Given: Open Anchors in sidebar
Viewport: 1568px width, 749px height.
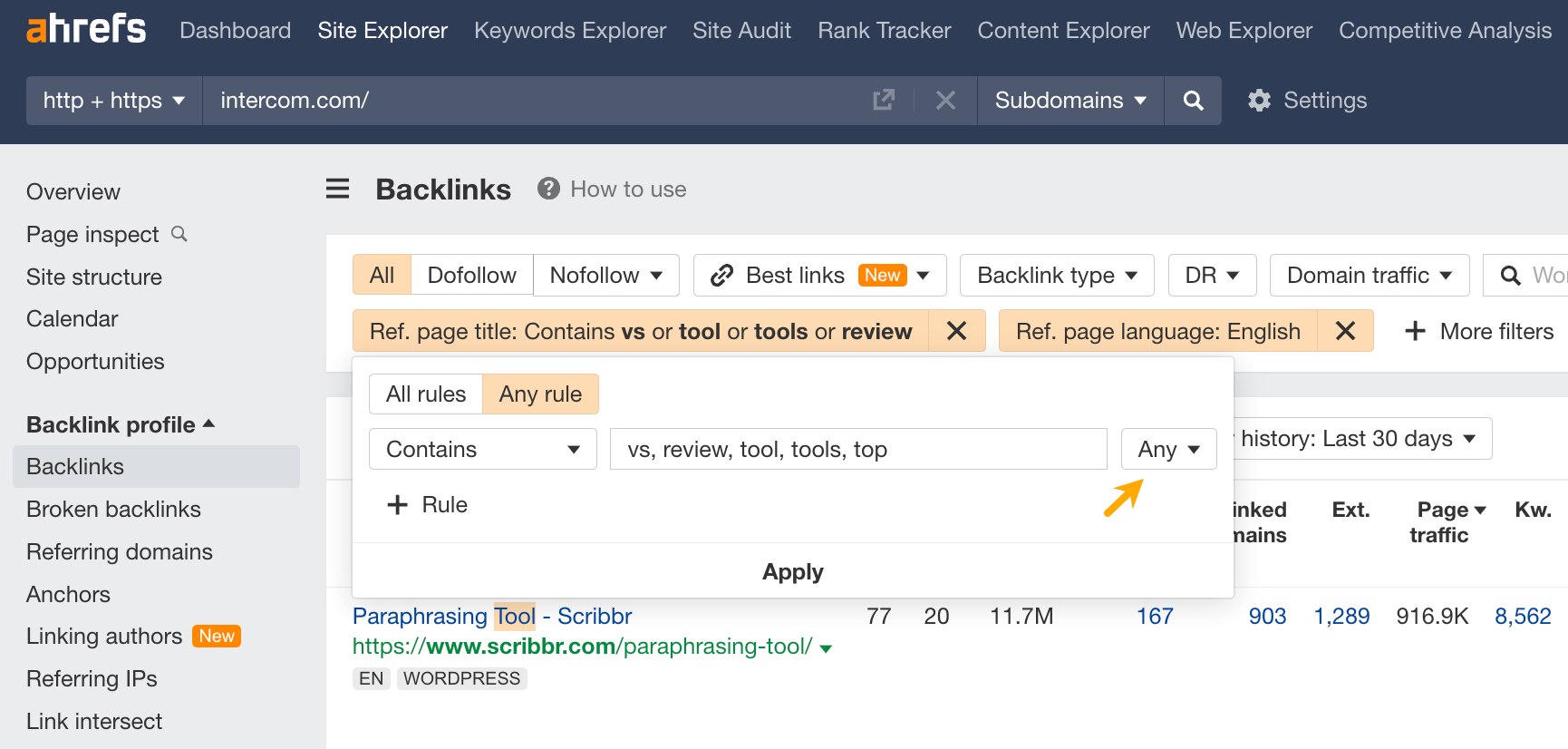Looking at the screenshot, I should tap(68, 594).
